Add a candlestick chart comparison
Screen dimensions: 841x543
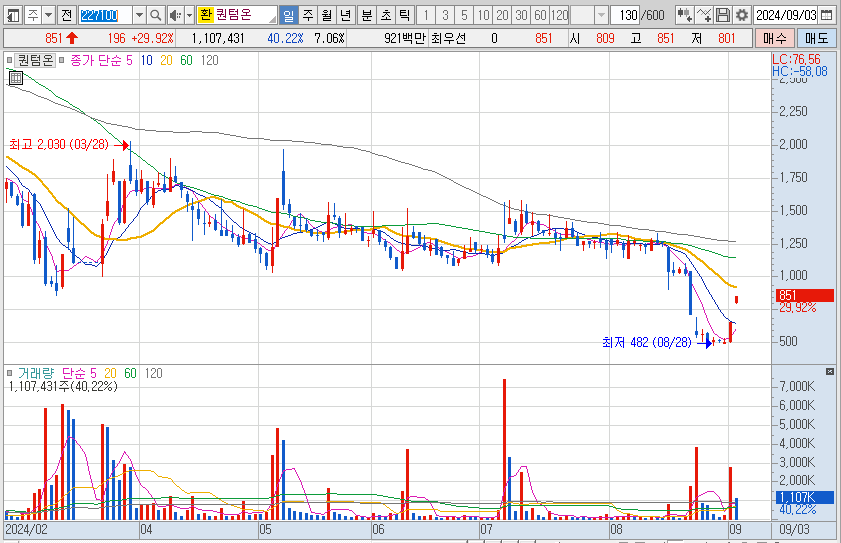point(684,15)
